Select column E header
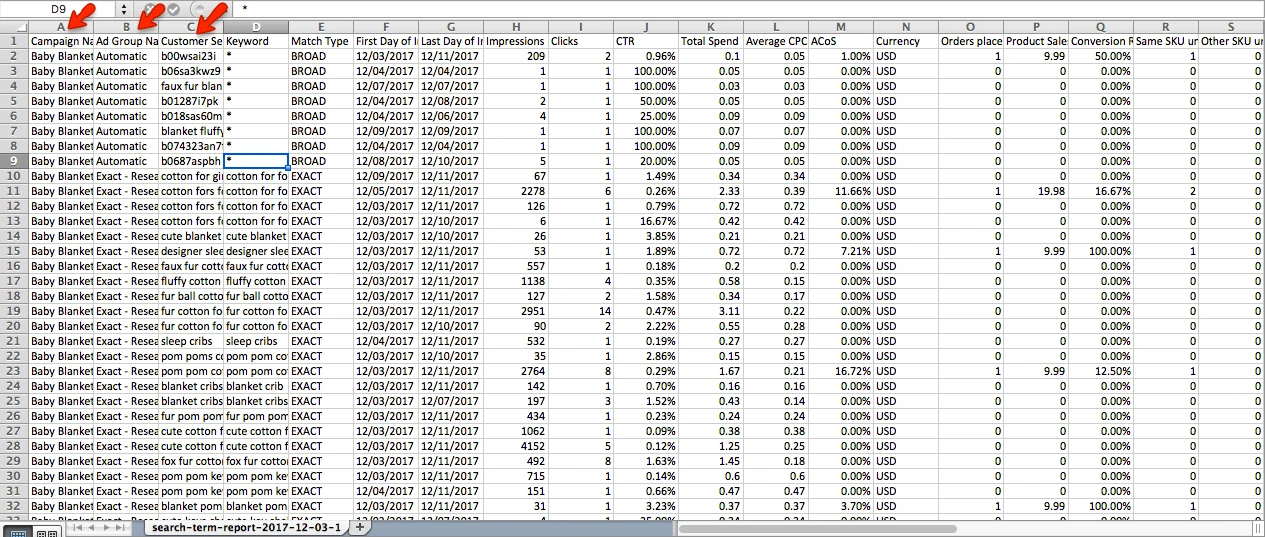 (x=321, y=26)
